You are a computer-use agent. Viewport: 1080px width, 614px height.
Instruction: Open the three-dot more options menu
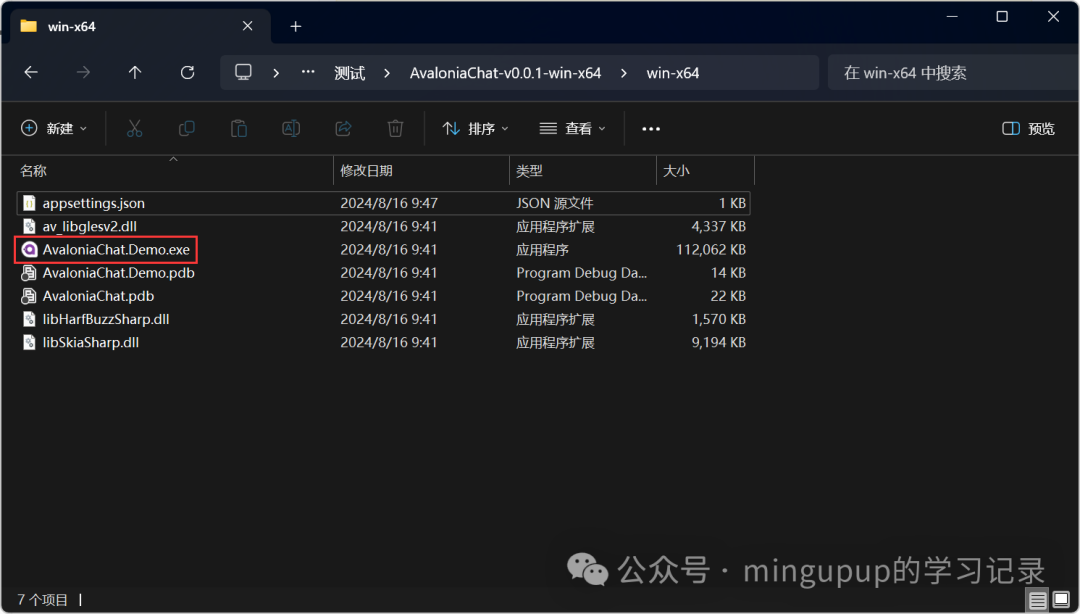pyautogui.click(x=651, y=128)
